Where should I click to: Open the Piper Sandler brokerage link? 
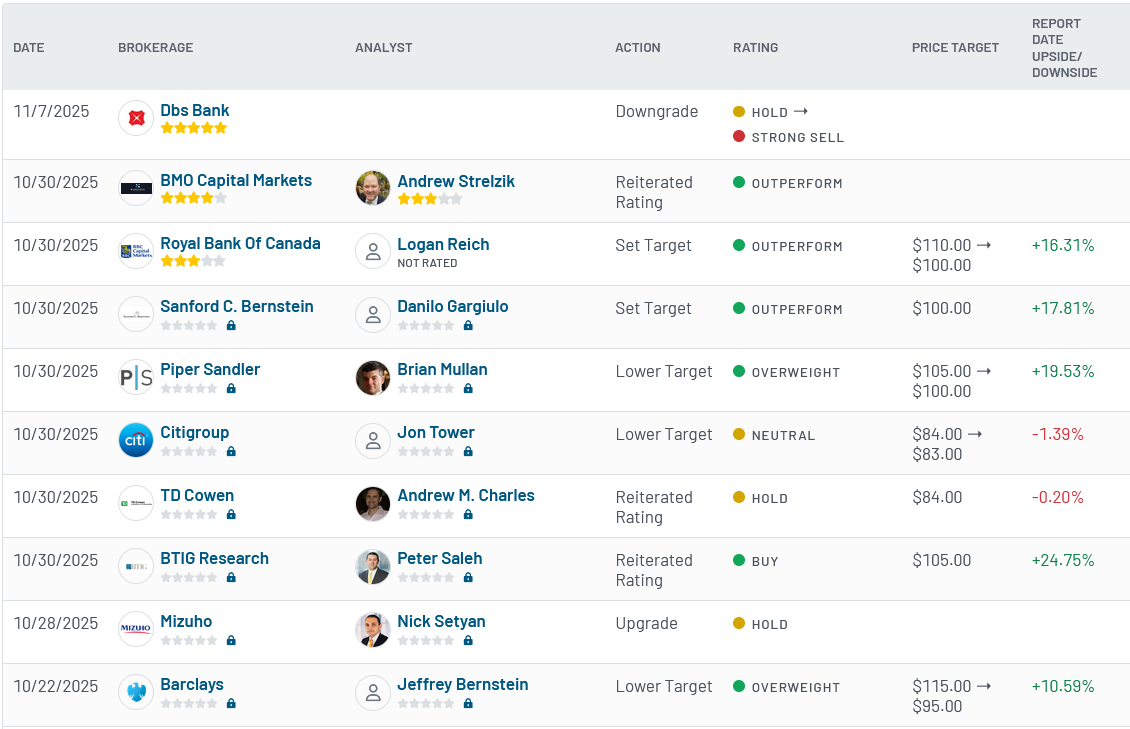tap(210, 370)
